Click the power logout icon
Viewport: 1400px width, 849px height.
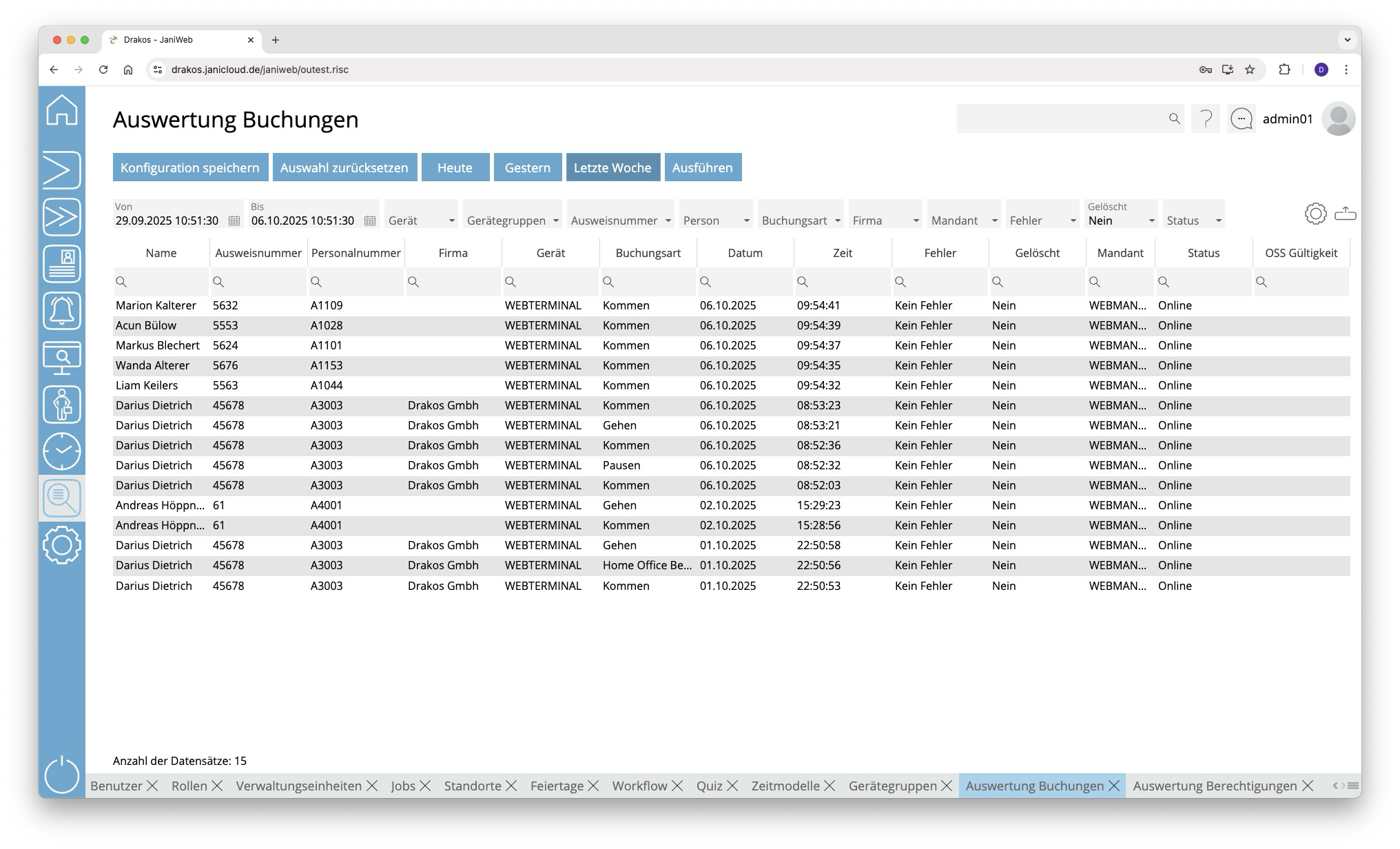(x=62, y=775)
